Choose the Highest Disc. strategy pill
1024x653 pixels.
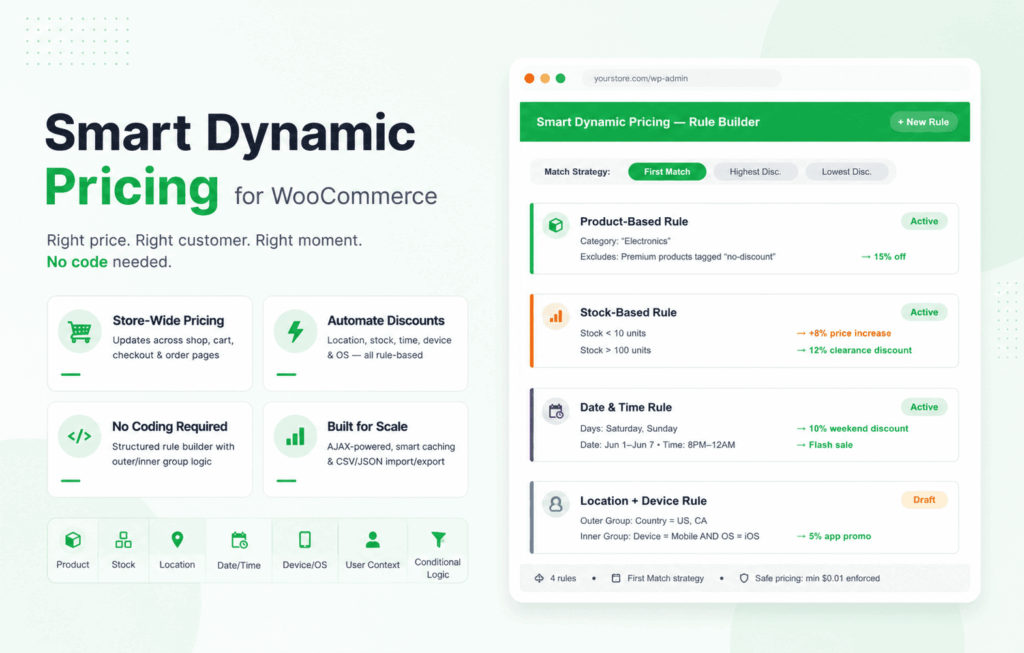(755, 172)
